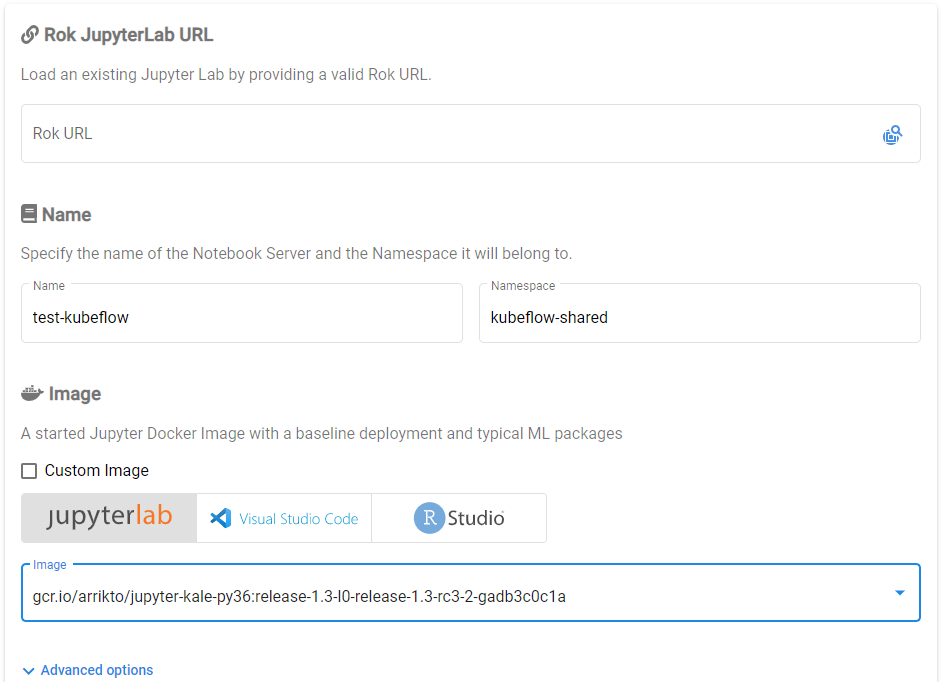Click the Custom Image label text

pyautogui.click(x=97, y=470)
